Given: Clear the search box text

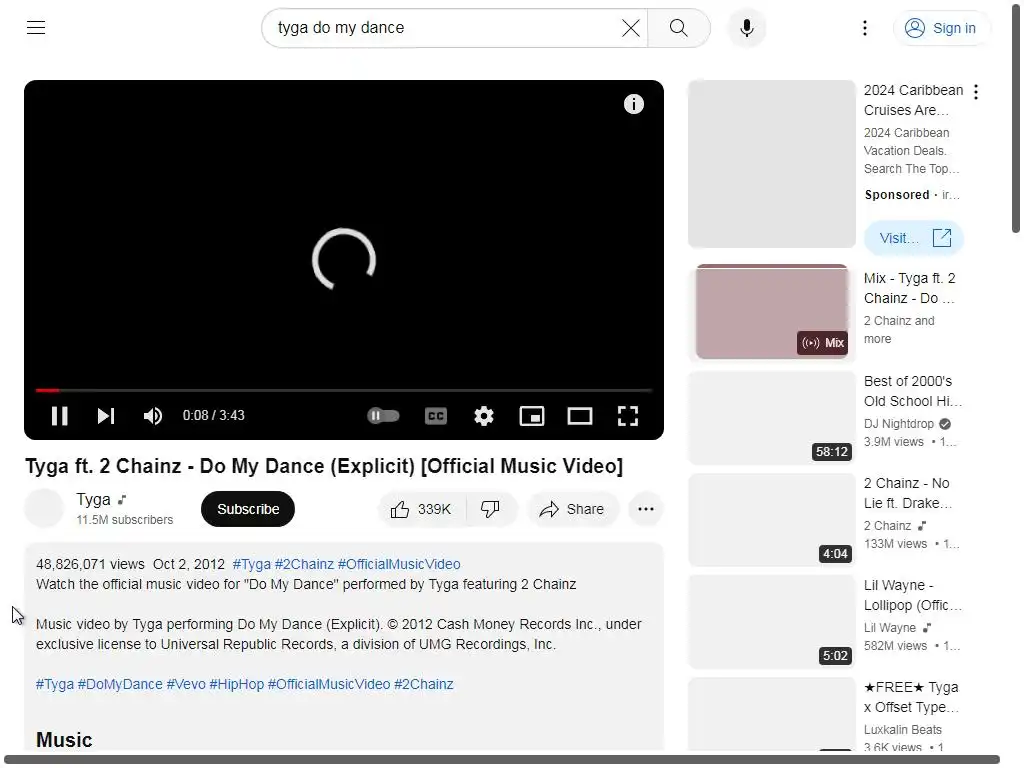Looking at the screenshot, I should pos(630,28).
